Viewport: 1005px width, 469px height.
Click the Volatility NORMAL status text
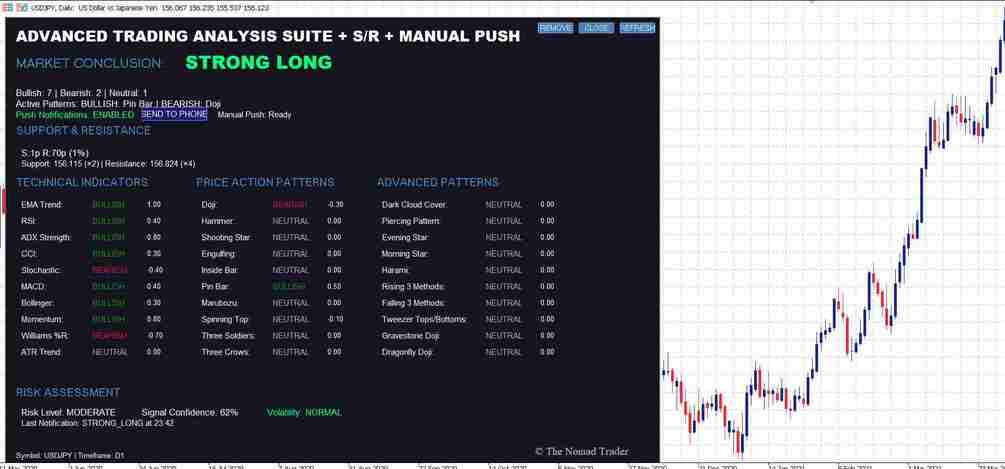coord(304,413)
